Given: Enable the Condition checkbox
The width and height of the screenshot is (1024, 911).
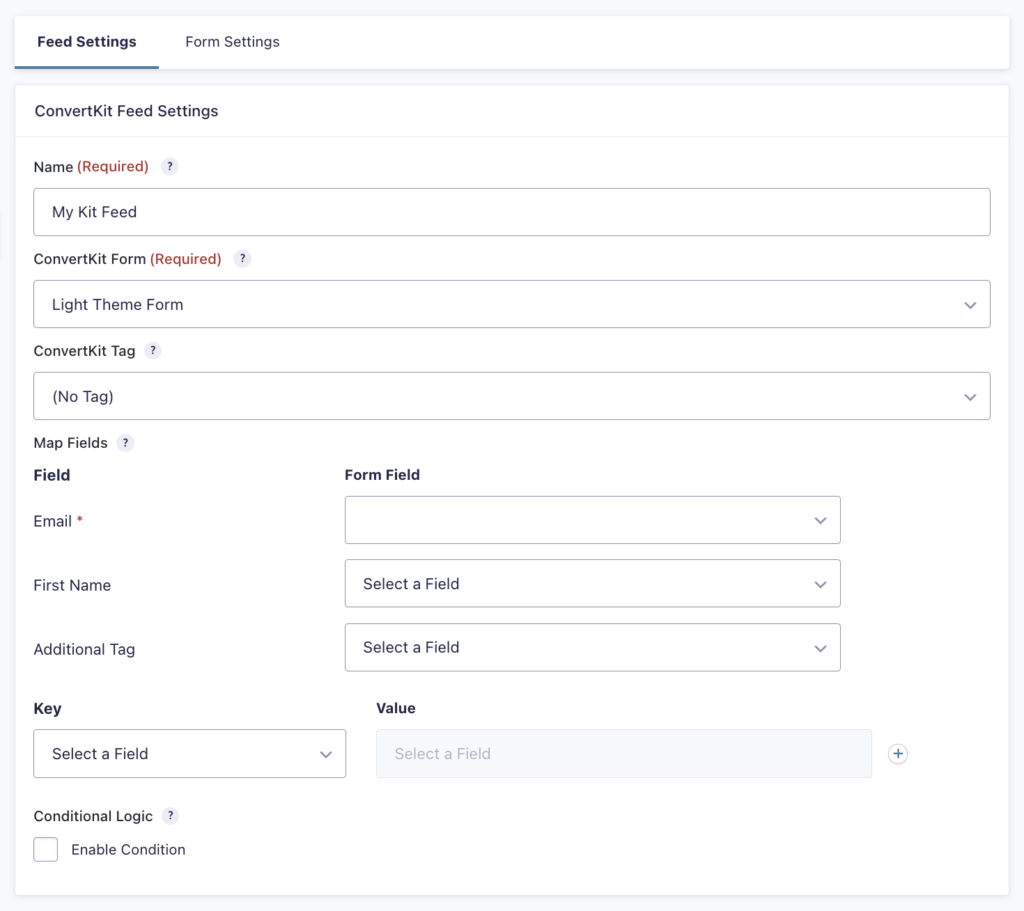Looking at the screenshot, I should (45, 849).
